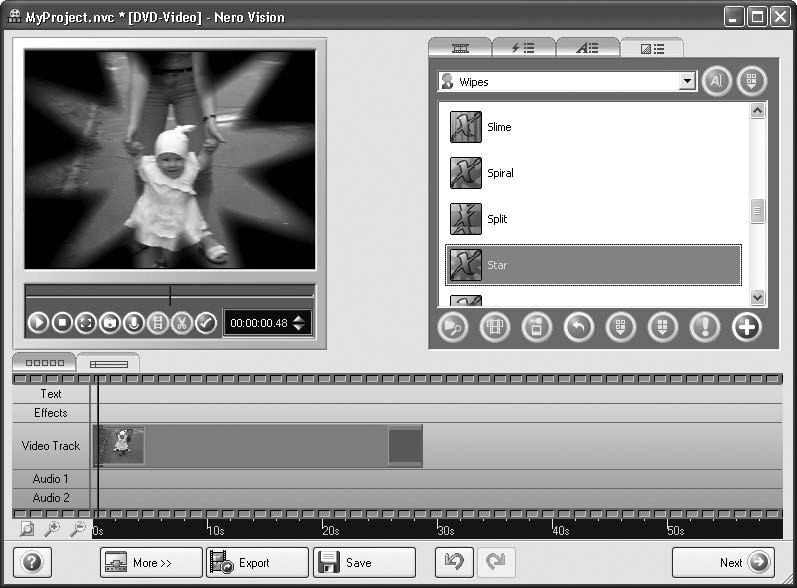Click the Save button
Viewport: 797px width, 588px height.
[x=363, y=563]
